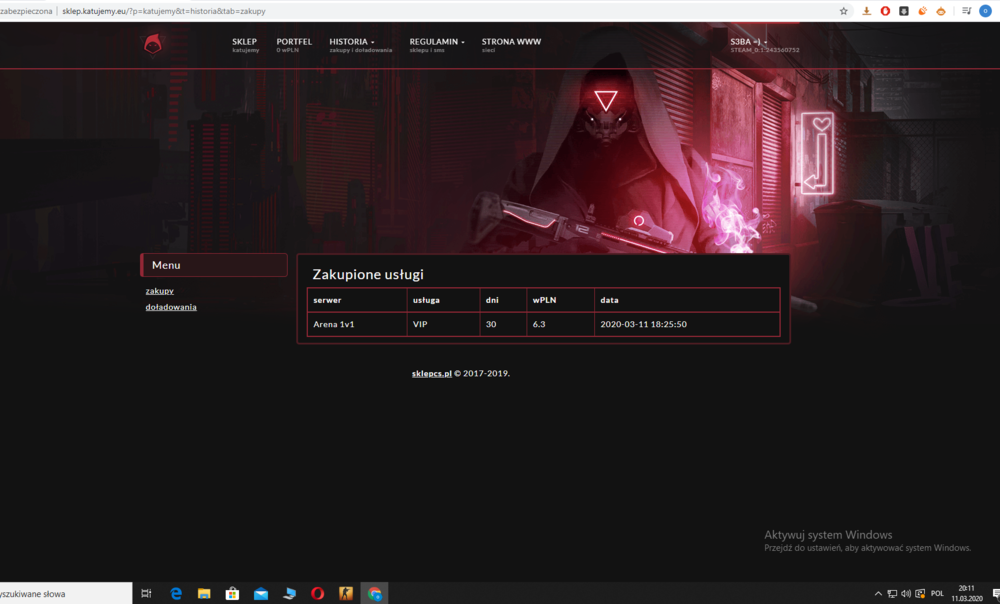Click the '2020-03-11 18:25:50' date cell
Image resolution: width=1000 pixels, height=604 pixels.
(x=687, y=324)
